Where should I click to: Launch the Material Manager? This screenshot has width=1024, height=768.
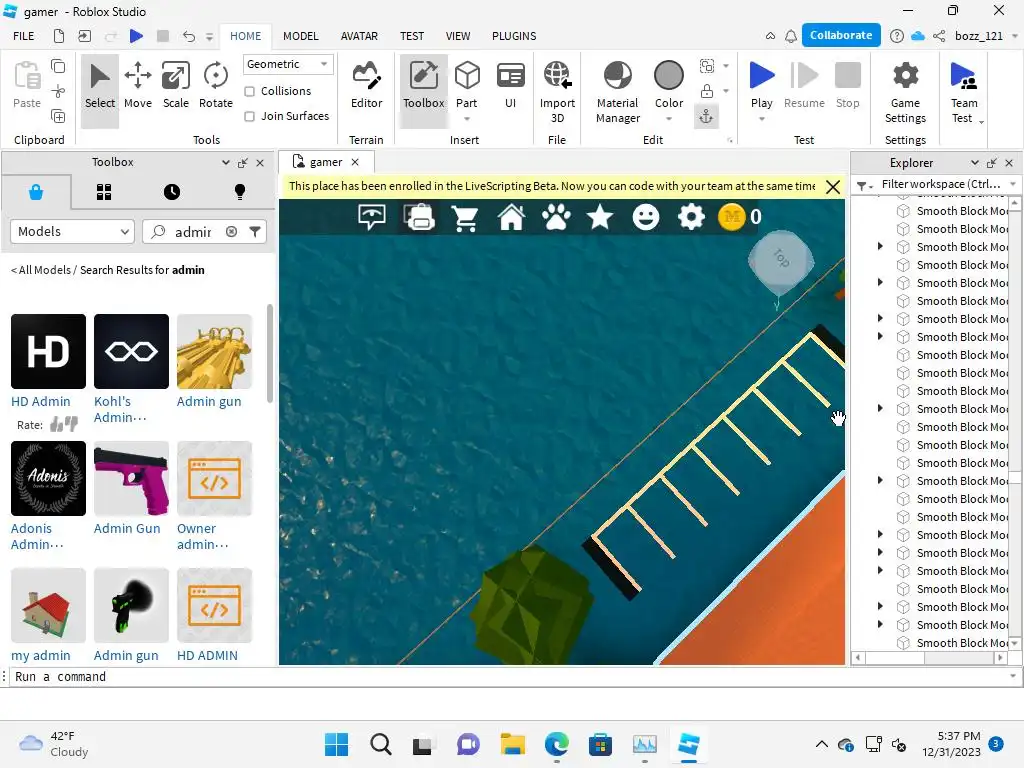click(x=618, y=92)
